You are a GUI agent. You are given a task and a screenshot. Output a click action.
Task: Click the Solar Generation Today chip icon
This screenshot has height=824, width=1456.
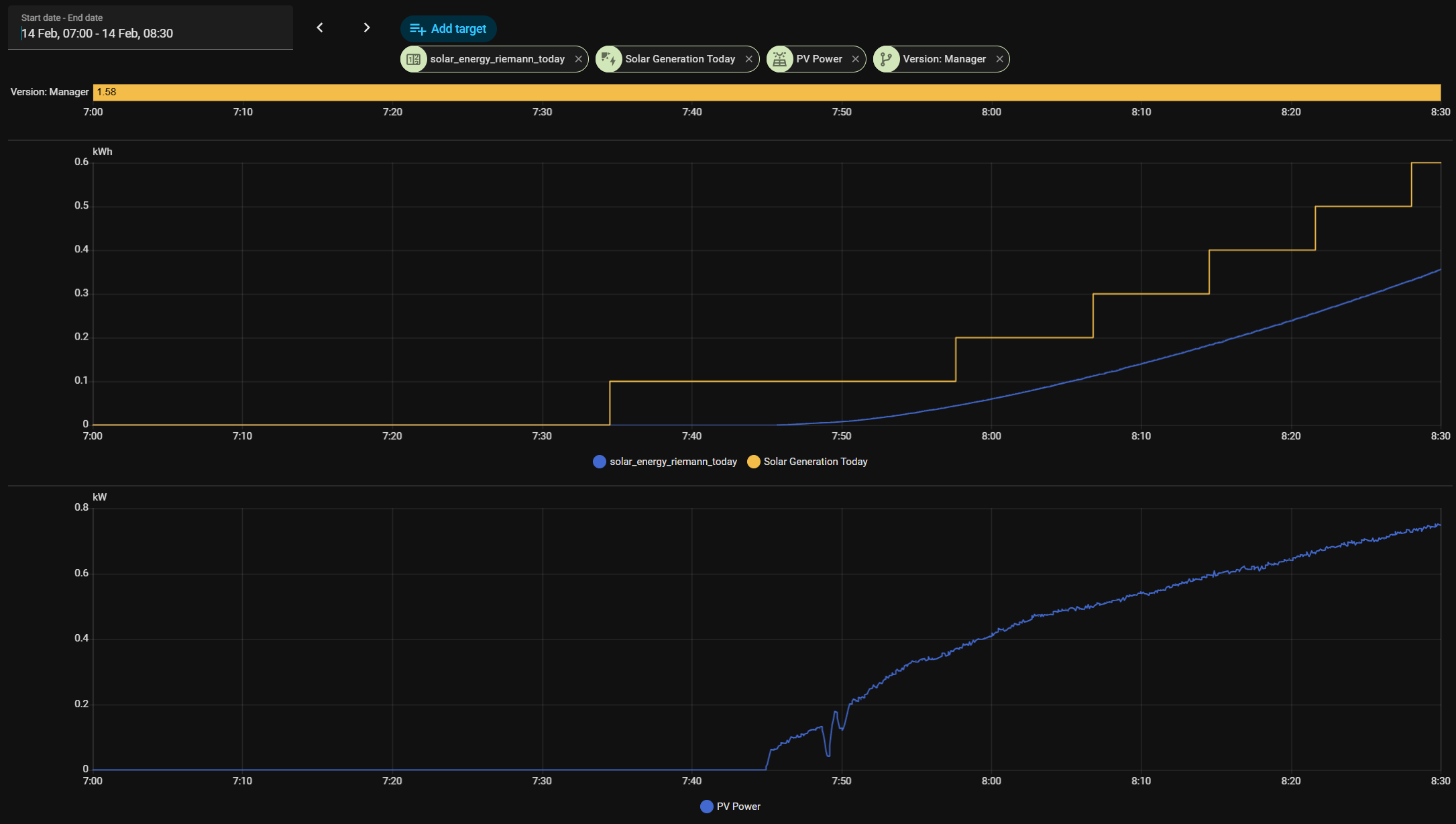coord(608,59)
